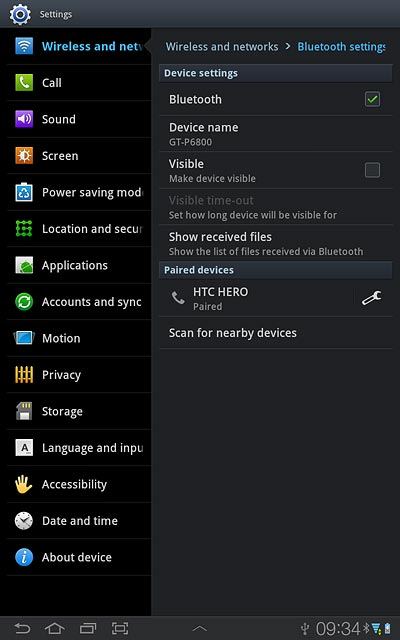Open the Call settings category
Image resolution: width=400 pixels, height=640 pixels.
point(79,83)
